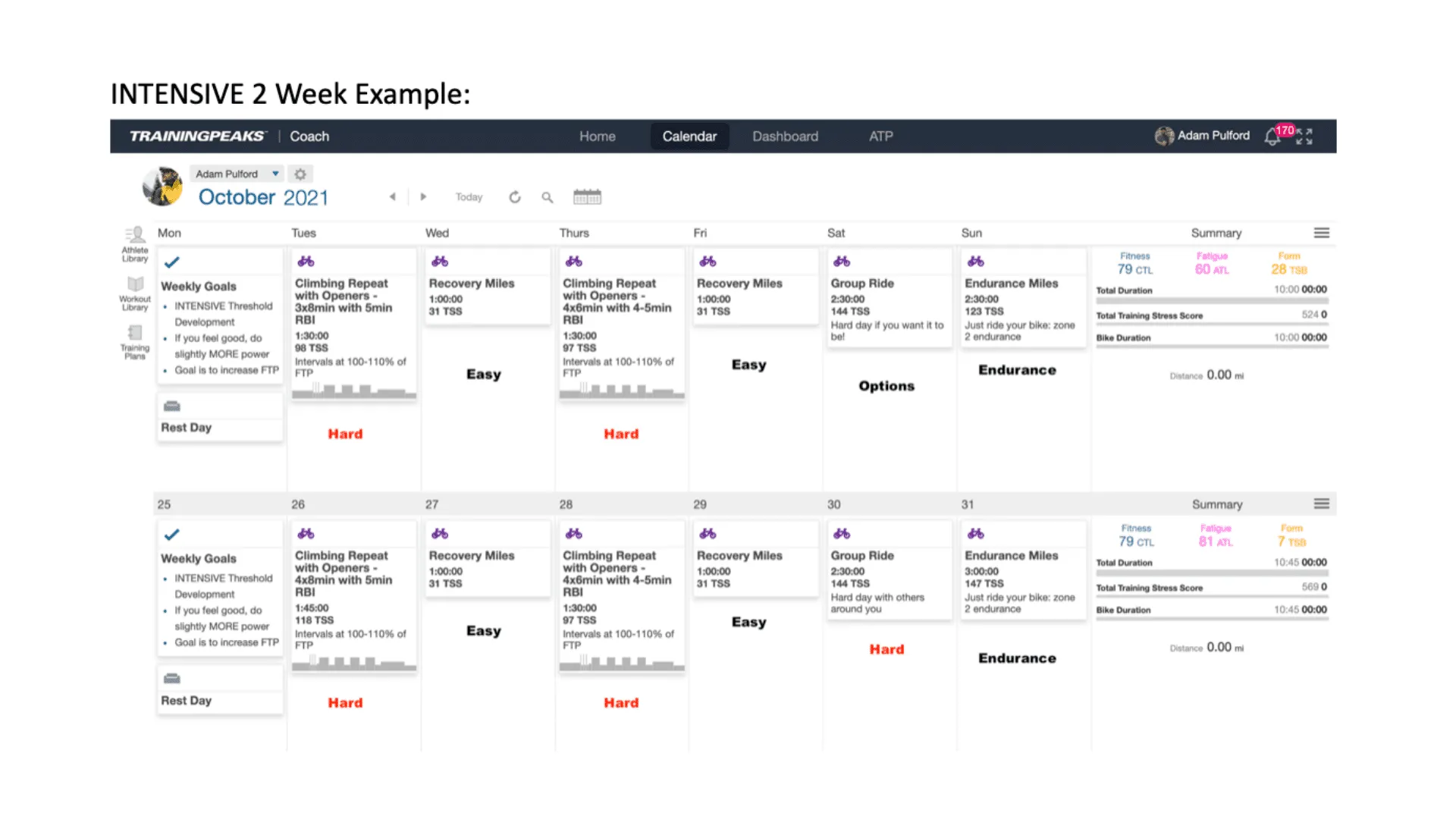The height and width of the screenshot is (819, 1456).
Task: Open the first week's Summary hamburger menu
Action: [x=1322, y=233]
